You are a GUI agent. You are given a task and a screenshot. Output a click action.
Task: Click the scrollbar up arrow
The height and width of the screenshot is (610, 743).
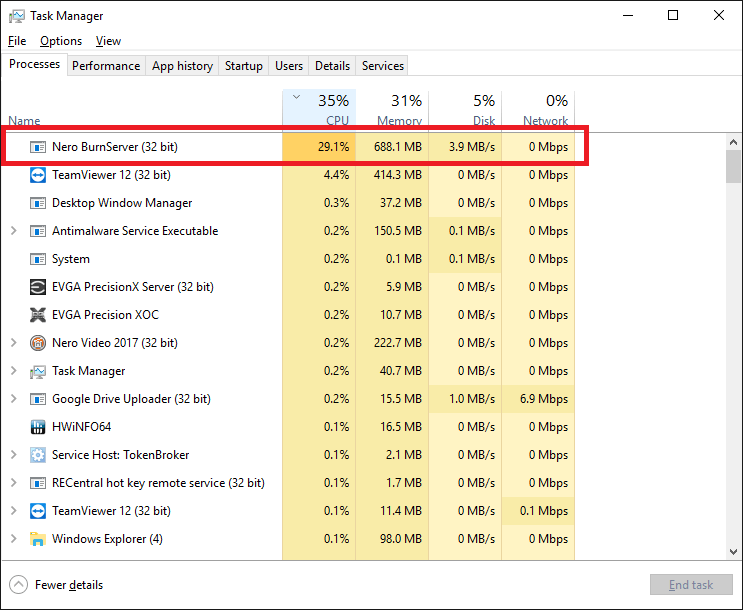[x=734, y=142]
